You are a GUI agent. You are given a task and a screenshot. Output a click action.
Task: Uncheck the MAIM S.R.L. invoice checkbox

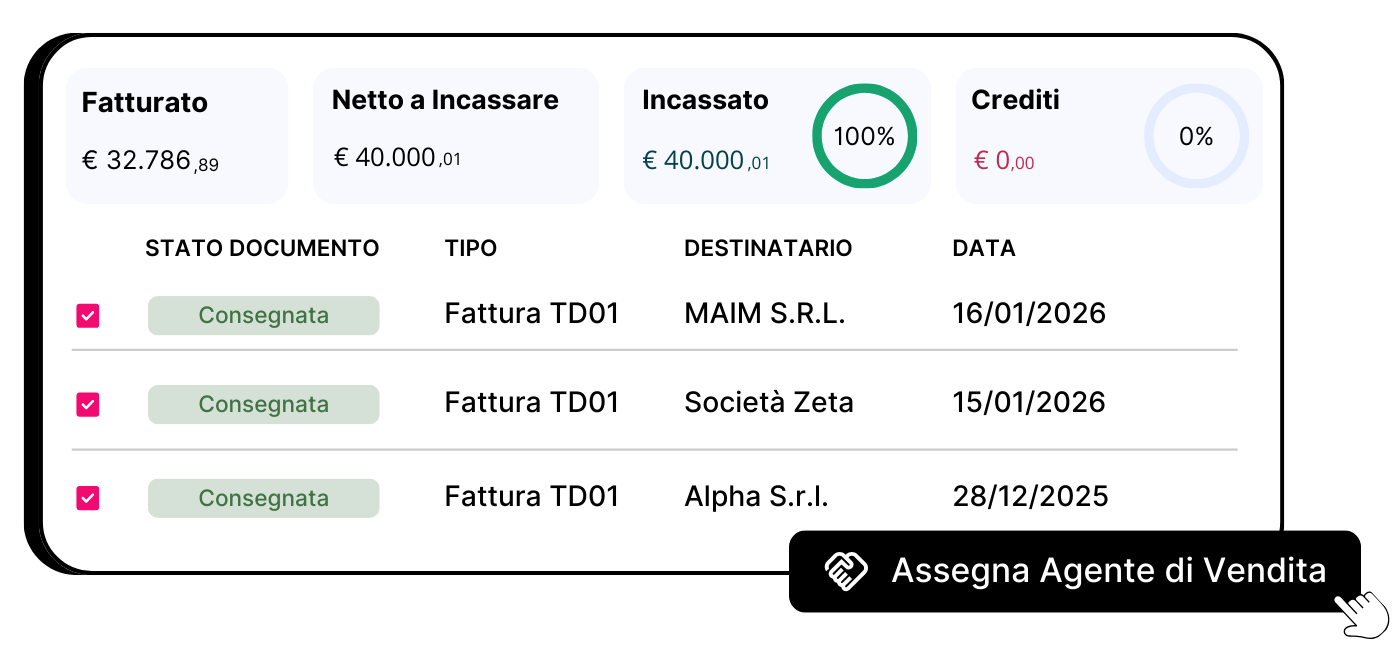[87, 315]
